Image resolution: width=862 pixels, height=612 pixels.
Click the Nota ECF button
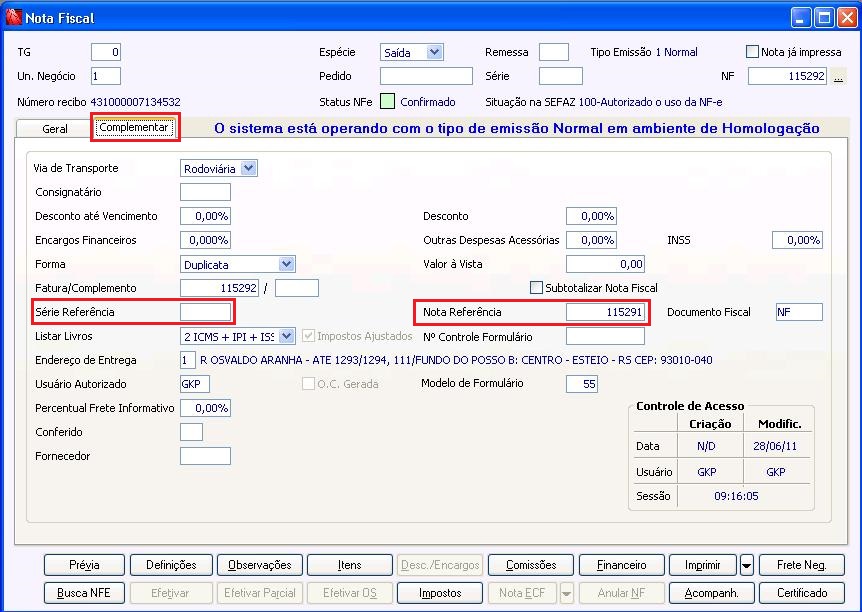coord(522,593)
